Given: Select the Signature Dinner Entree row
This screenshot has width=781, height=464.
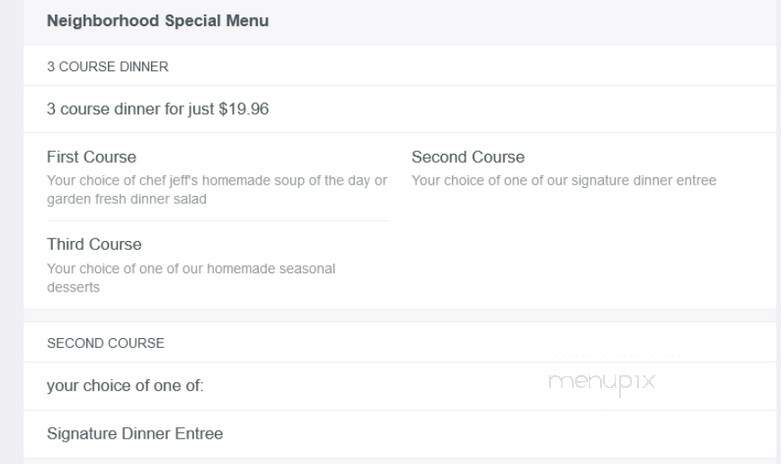Looking at the screenshot, I should (x=399, y=434).
